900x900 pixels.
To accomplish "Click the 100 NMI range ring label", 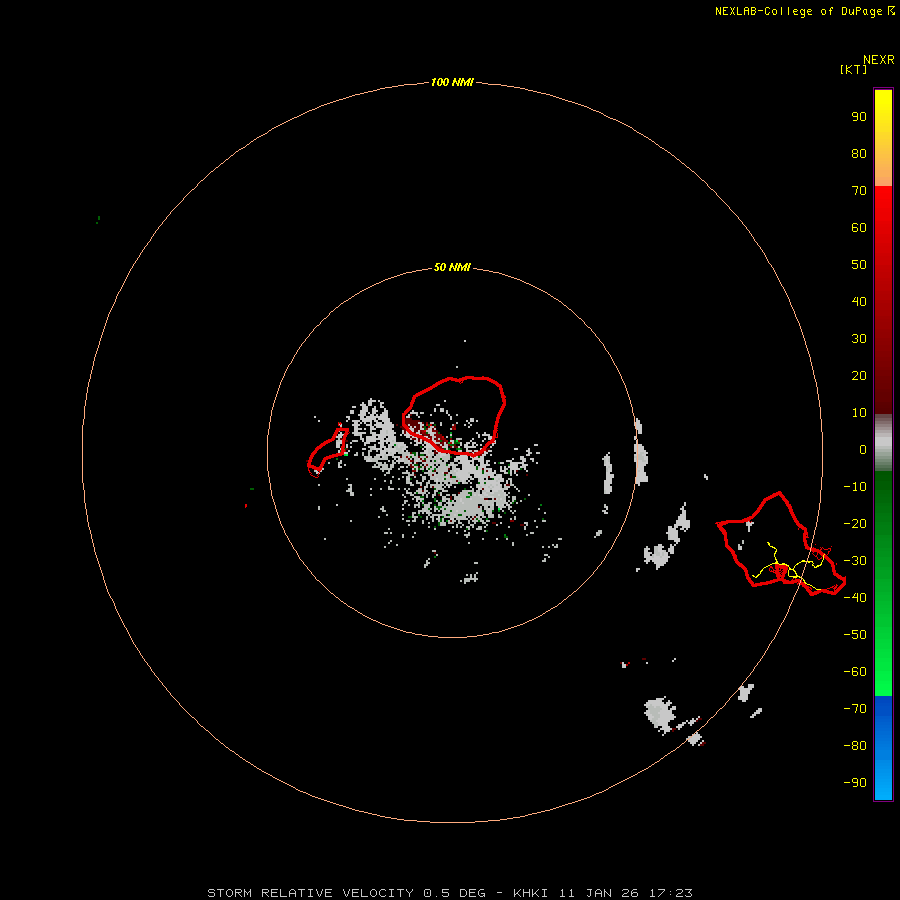I will point(452,83).
